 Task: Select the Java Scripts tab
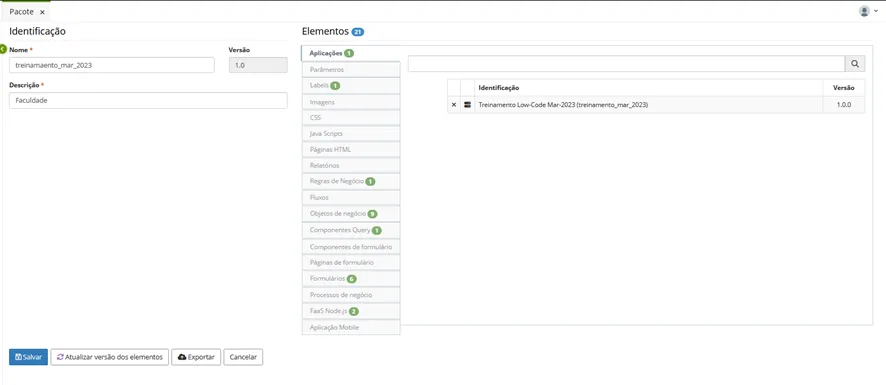[x=351, y=133]
